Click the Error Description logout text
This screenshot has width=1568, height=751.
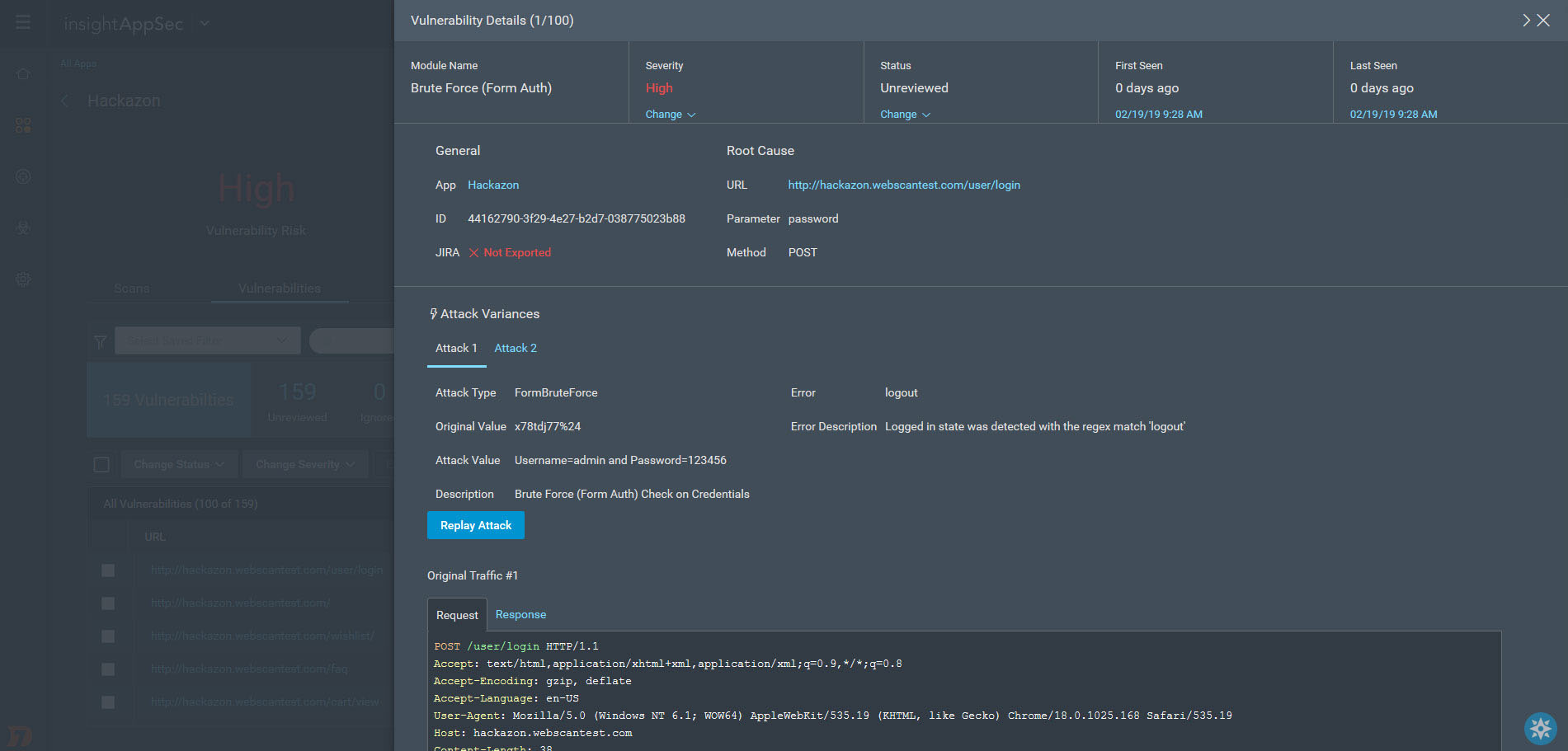(x=1035, y=427)
